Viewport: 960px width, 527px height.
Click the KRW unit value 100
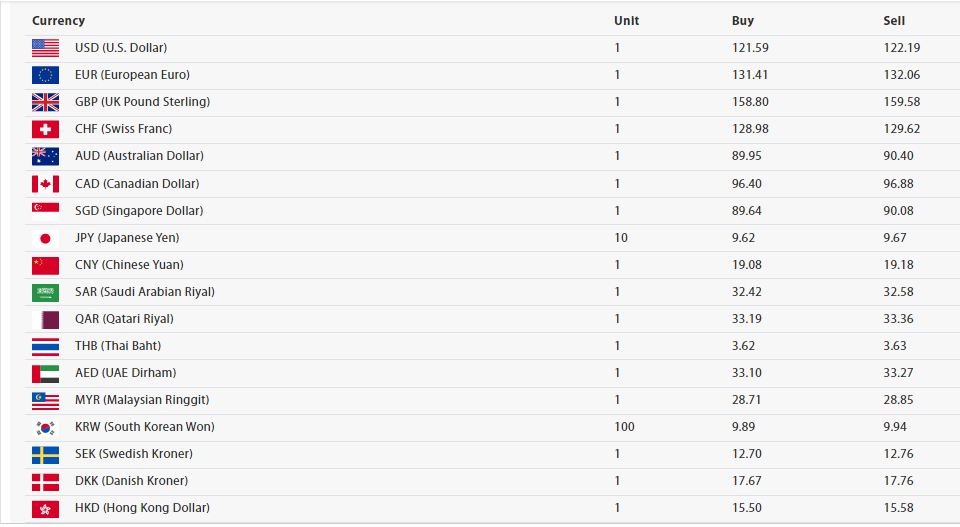coord(624,427)
